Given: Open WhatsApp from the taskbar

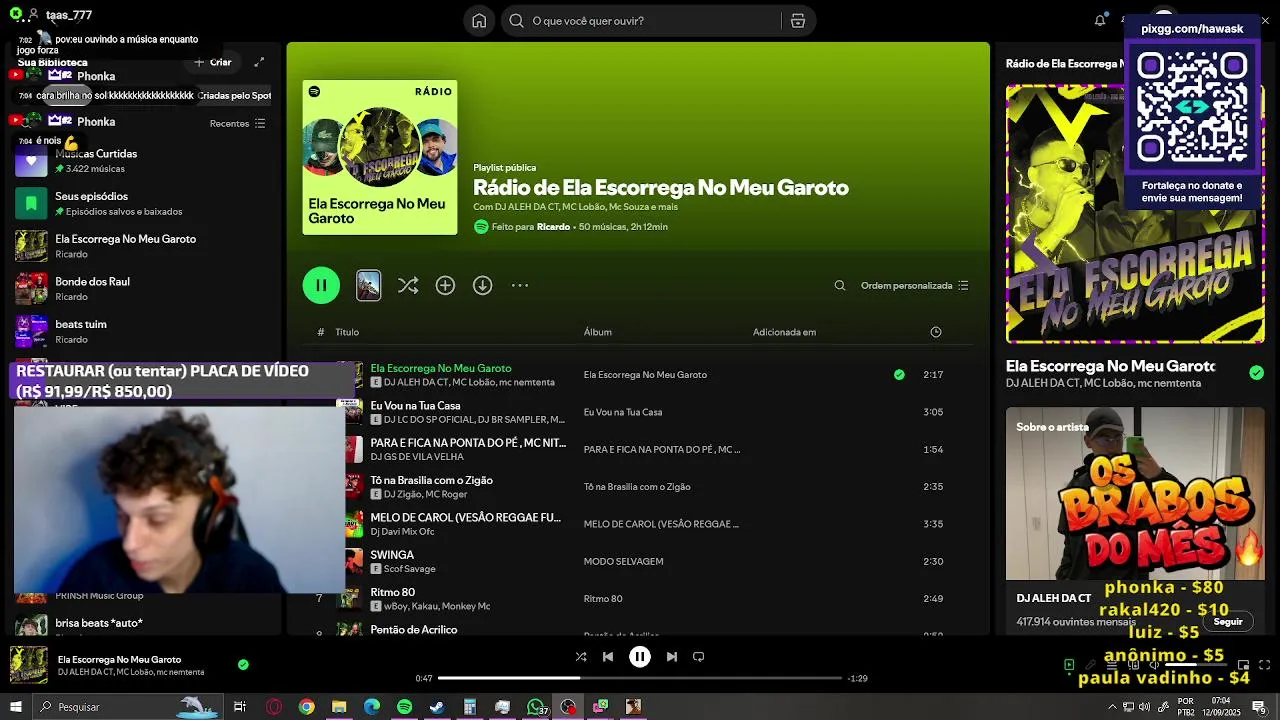Looking at the screenshot, I should [536, 707].
